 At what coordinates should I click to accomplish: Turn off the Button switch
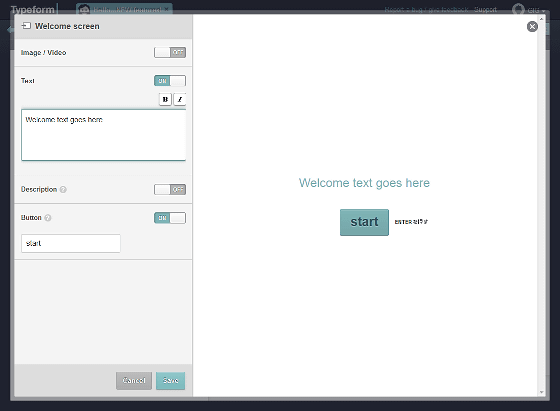pos(170,218)
